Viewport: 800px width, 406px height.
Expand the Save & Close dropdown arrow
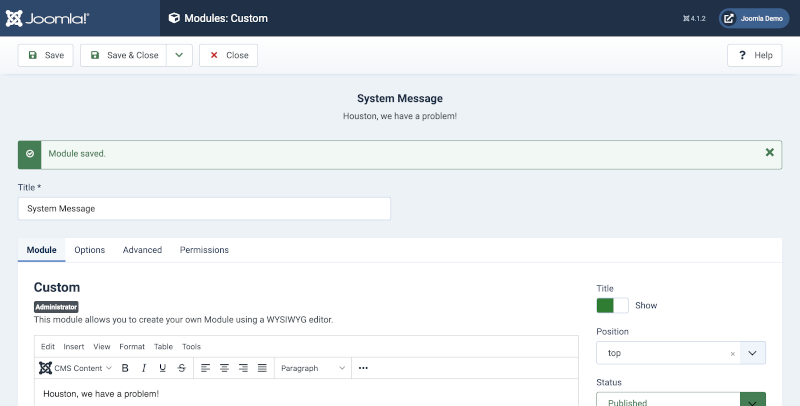[180, 55]
